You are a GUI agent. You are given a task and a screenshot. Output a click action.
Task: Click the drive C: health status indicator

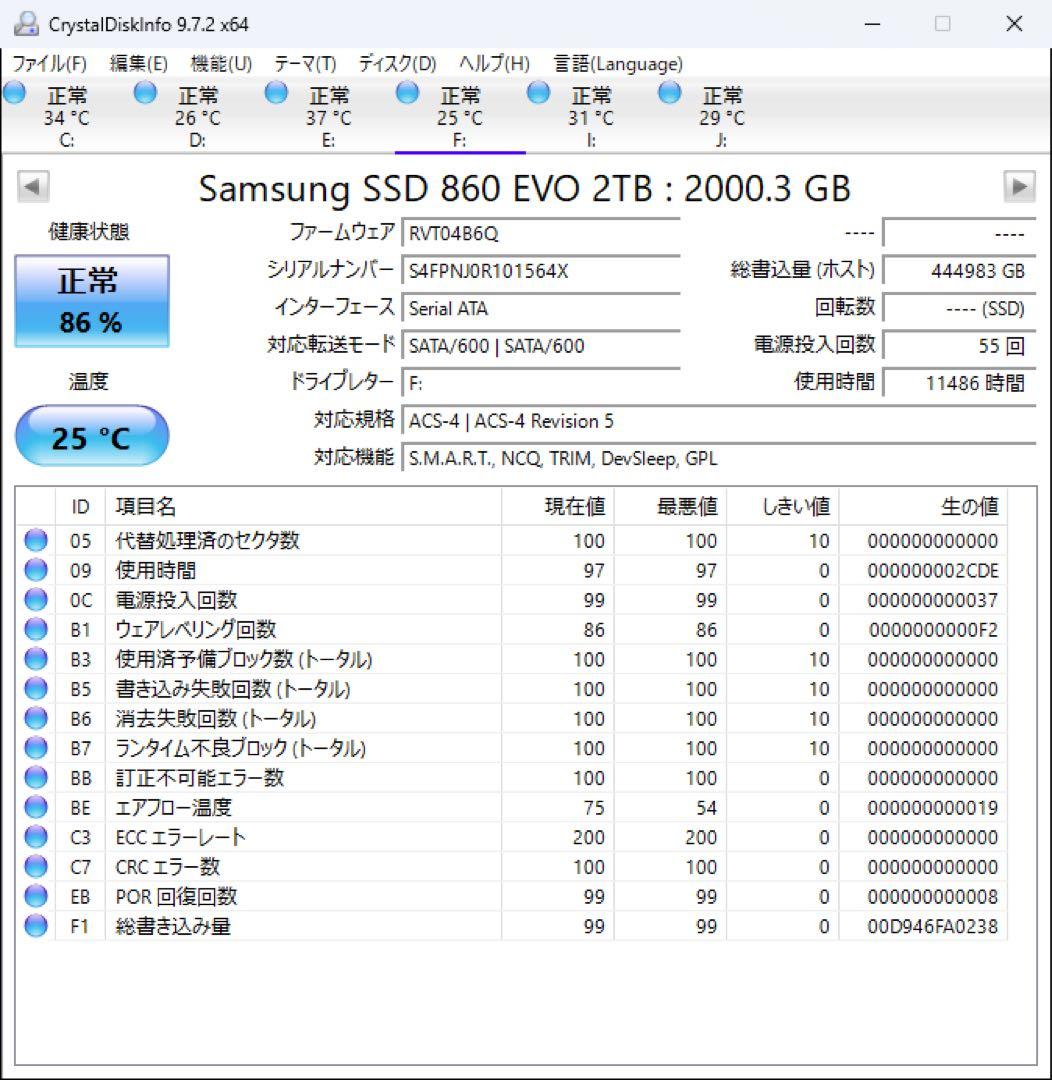tap(14, 92)
